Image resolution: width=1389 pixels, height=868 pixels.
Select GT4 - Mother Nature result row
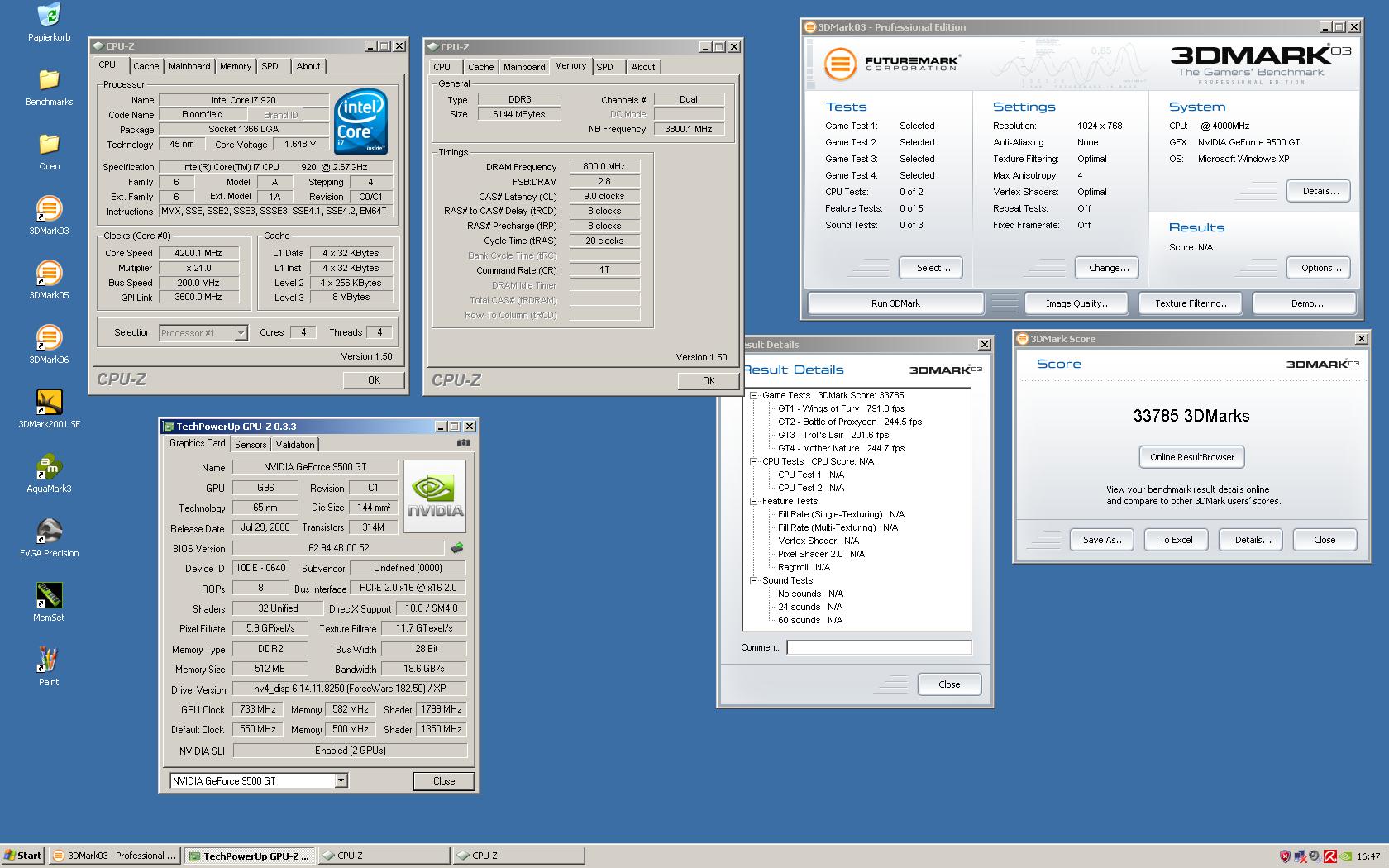click(x=841, y=448)
